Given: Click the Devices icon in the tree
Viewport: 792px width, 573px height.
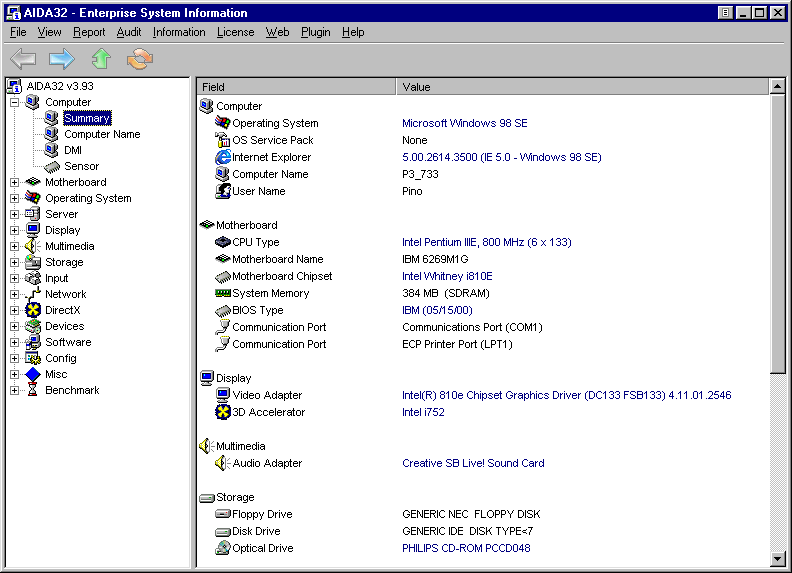Looking at the screenshot, I should pyautogui.click(x=33, y=326).
